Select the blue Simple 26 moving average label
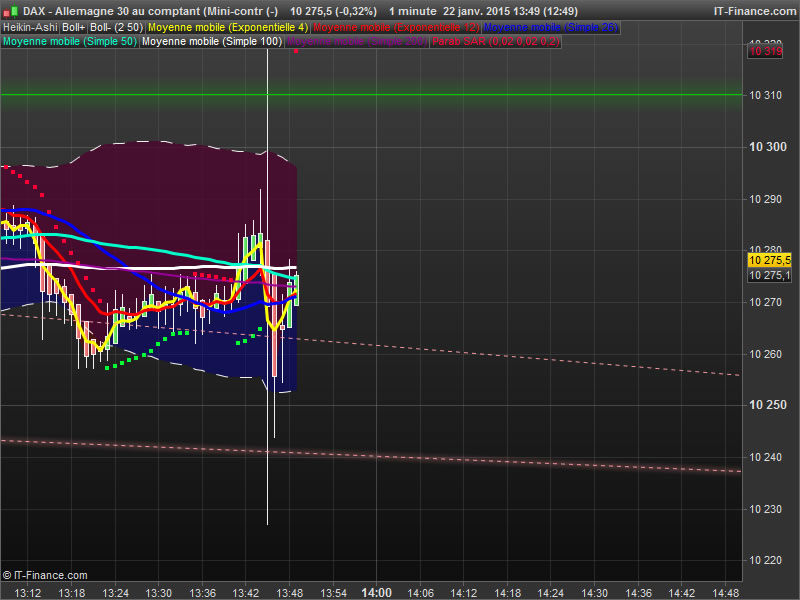 [x=551, y=28]
